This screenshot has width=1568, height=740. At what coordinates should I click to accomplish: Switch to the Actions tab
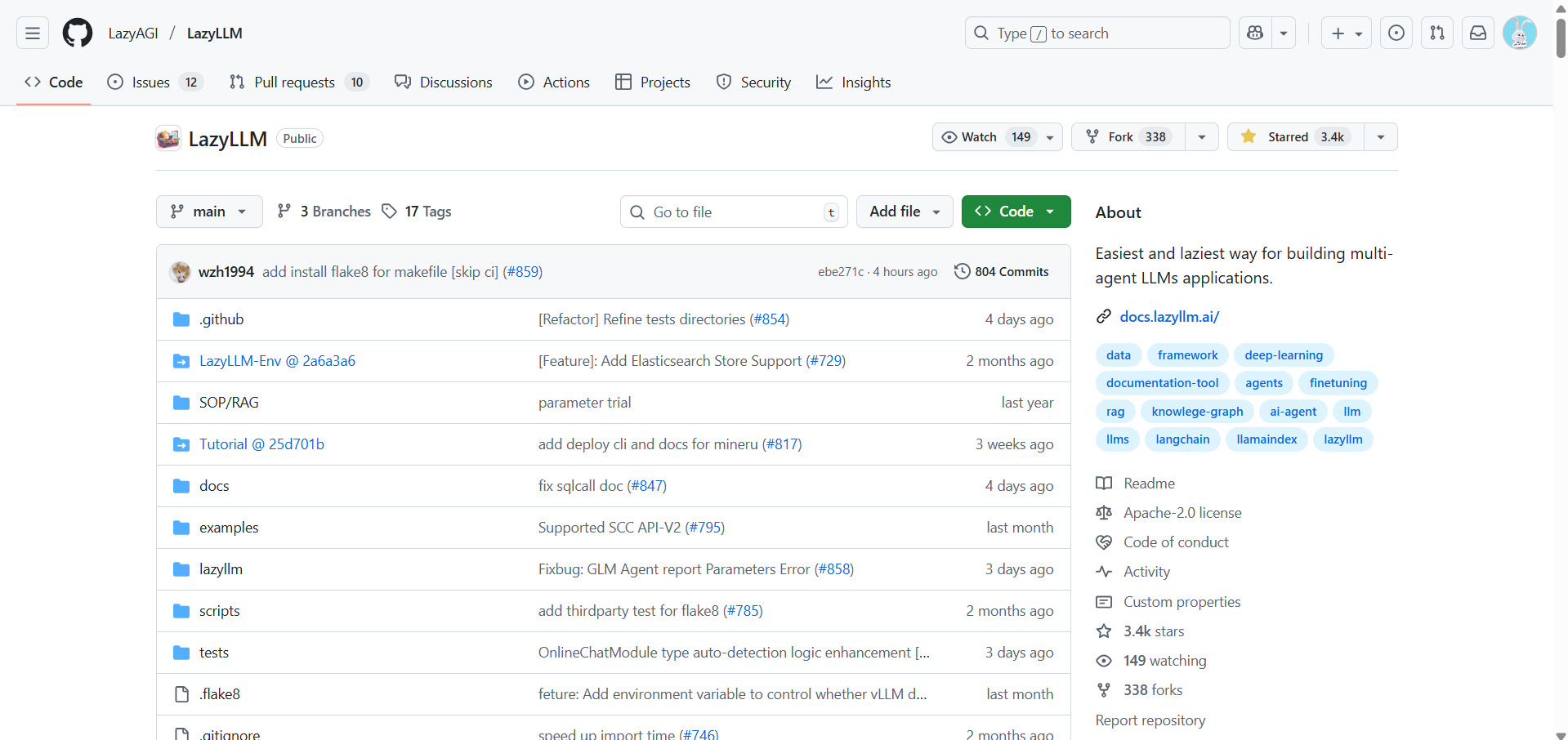[554, 82]
